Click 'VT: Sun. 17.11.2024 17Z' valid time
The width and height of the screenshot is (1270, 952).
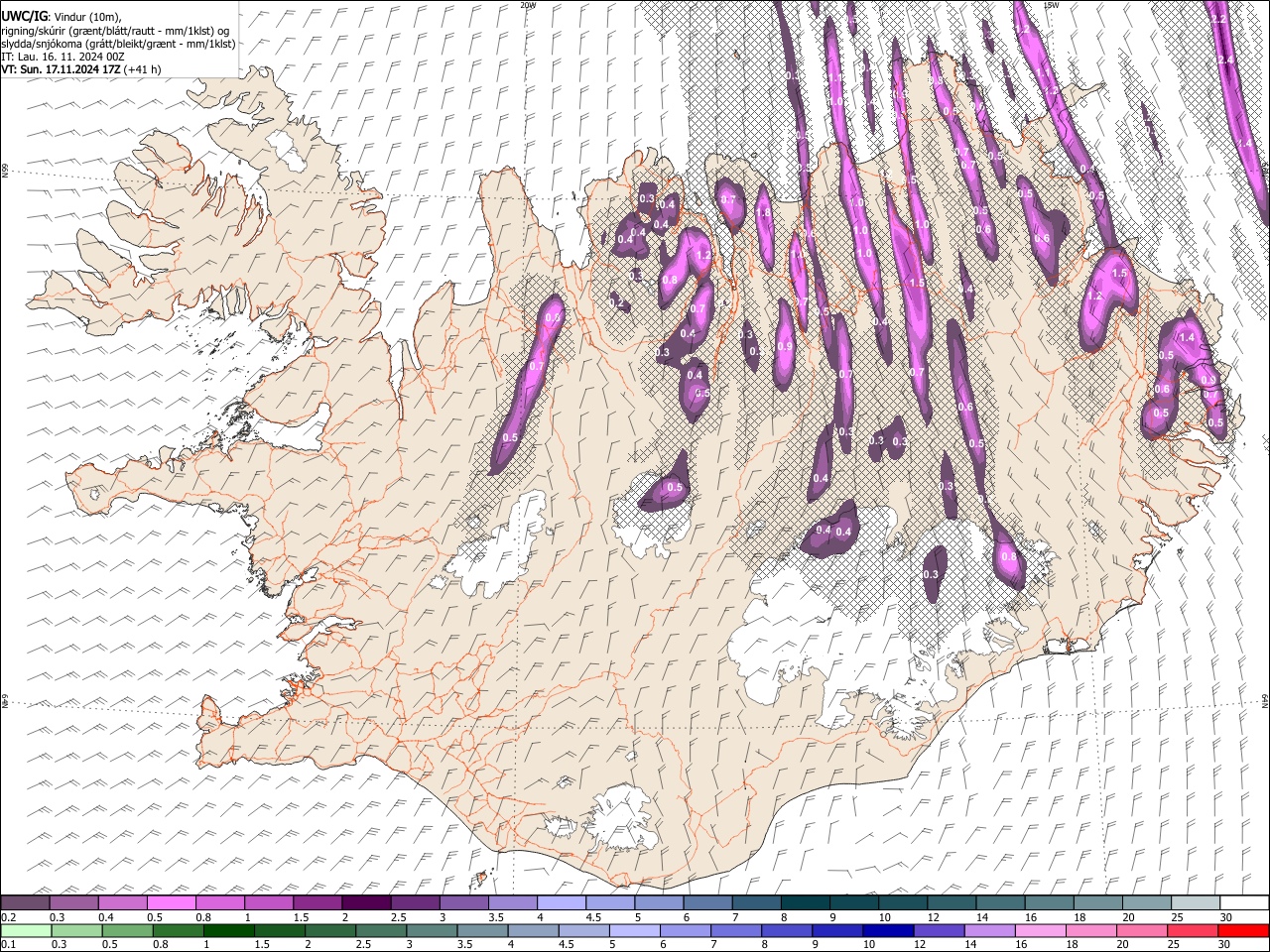(x=62, y=69)
